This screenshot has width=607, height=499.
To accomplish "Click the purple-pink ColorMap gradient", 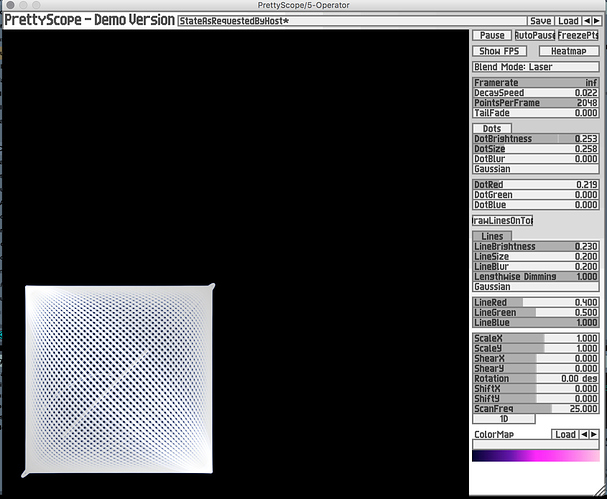I will coord(536,456).
